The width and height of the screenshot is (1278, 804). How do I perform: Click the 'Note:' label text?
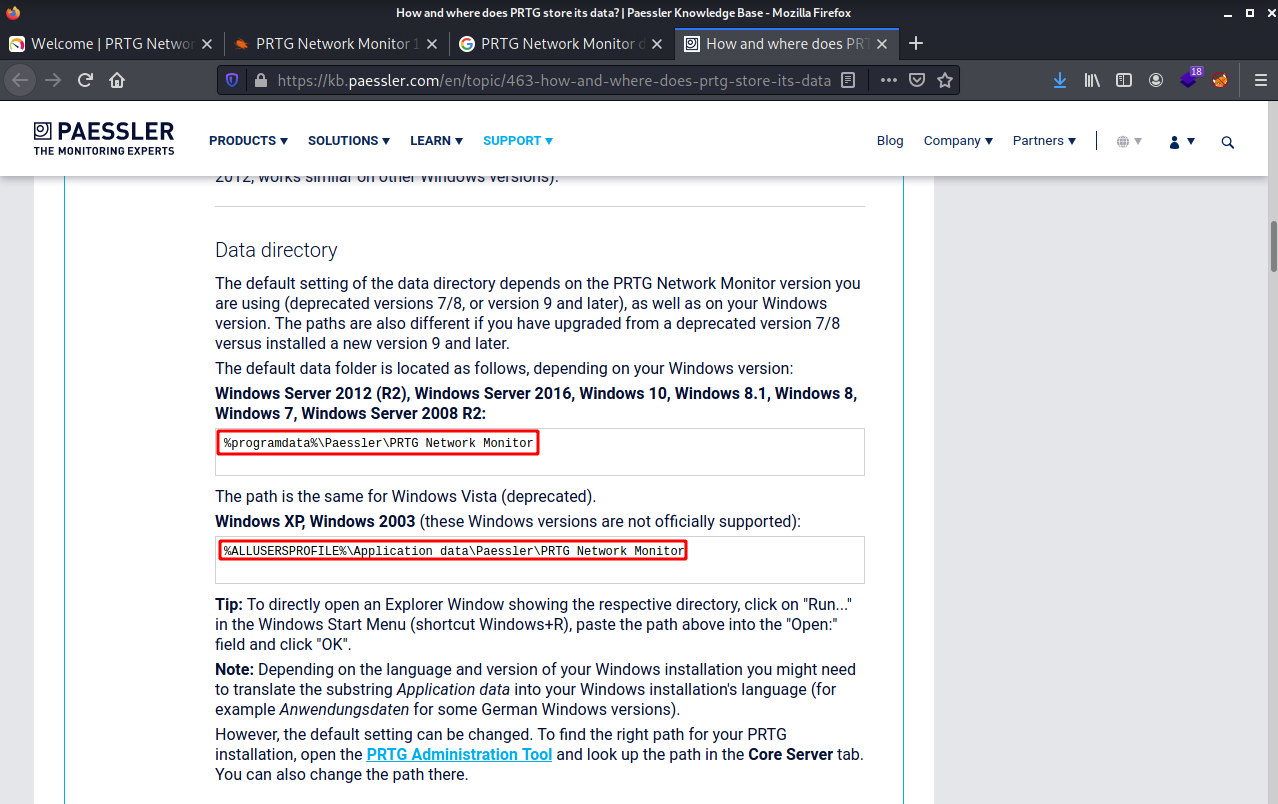coord(234,669)
